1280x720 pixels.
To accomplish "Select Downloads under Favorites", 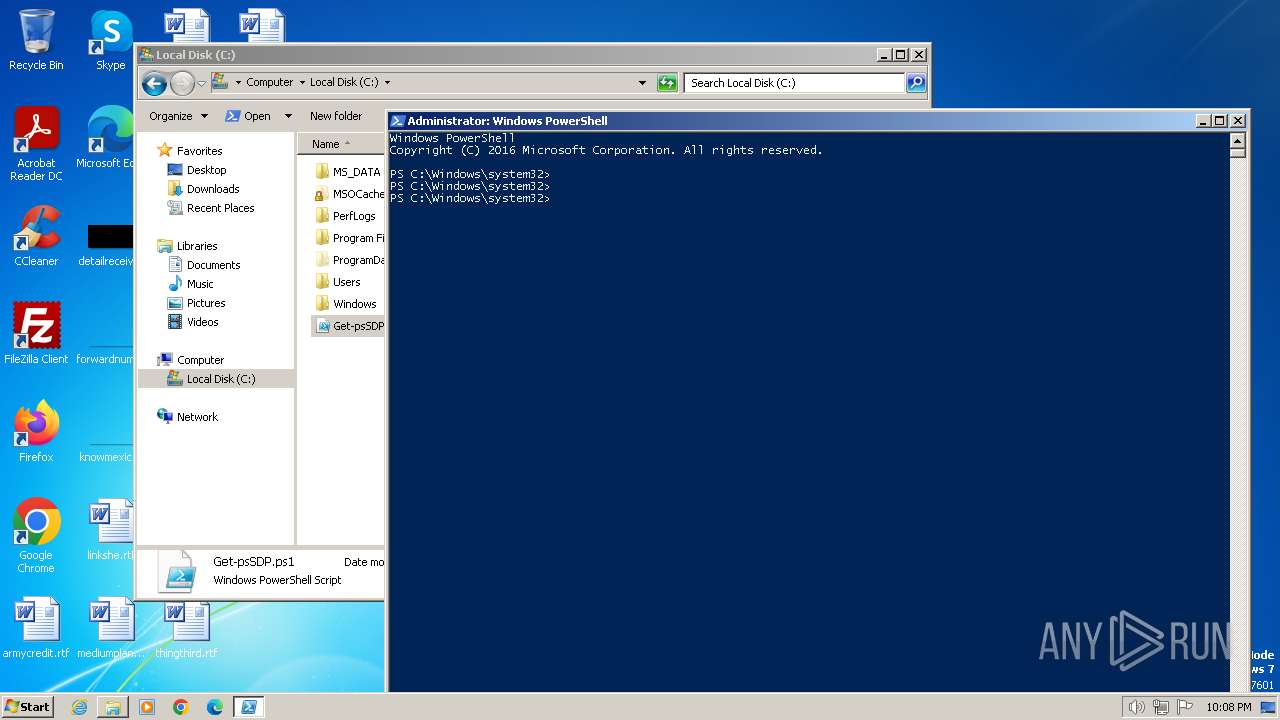I will 213,189.
